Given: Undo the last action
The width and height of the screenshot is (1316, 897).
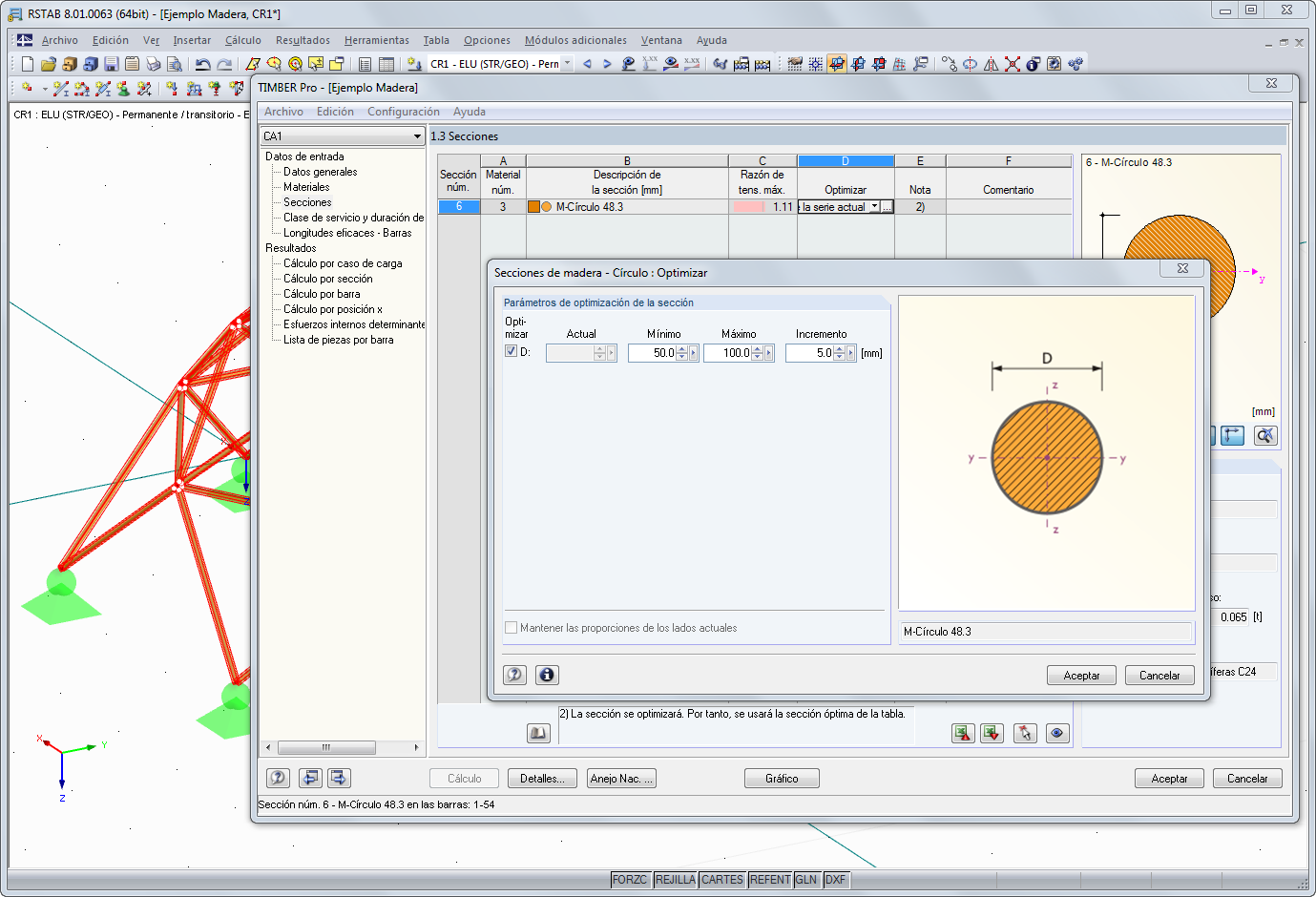Looking at the screenshot, I should click(x=202, y=64).
